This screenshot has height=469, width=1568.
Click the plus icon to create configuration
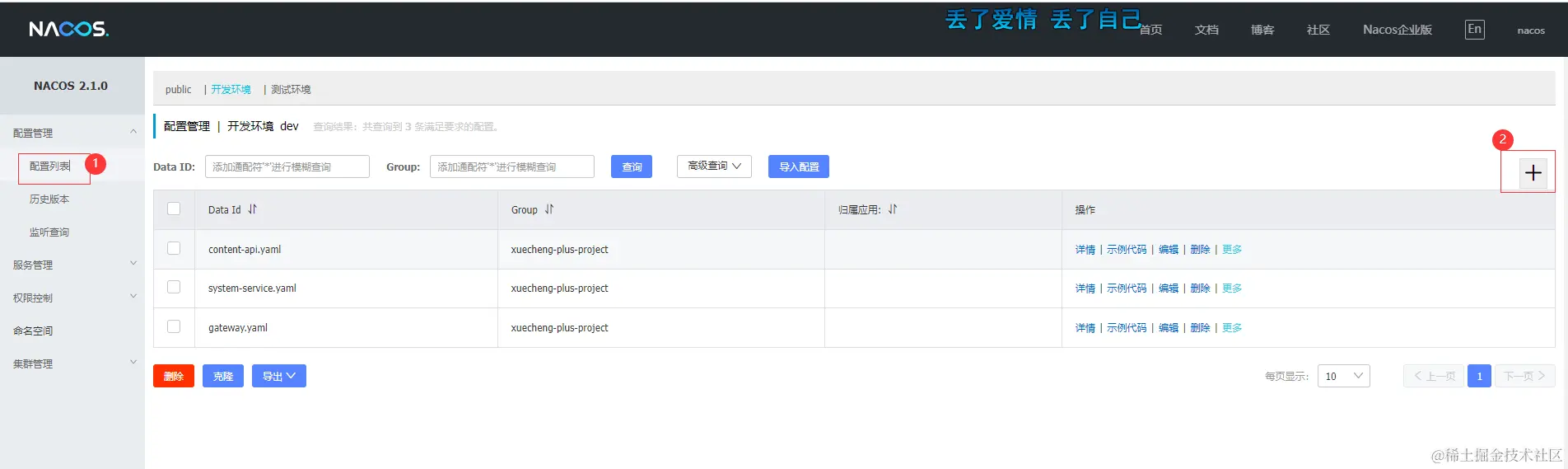pos(1533,173)
